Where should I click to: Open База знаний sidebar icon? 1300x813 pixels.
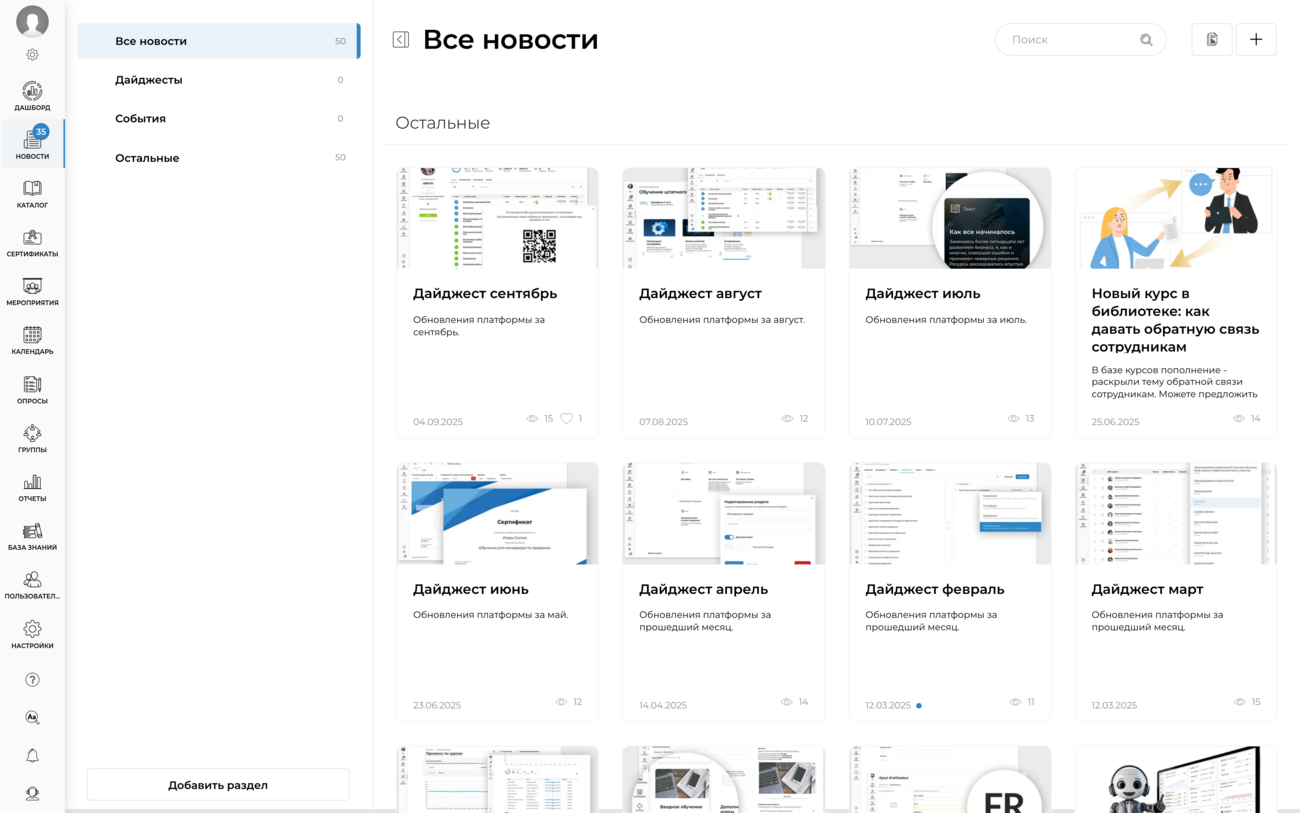32,537
